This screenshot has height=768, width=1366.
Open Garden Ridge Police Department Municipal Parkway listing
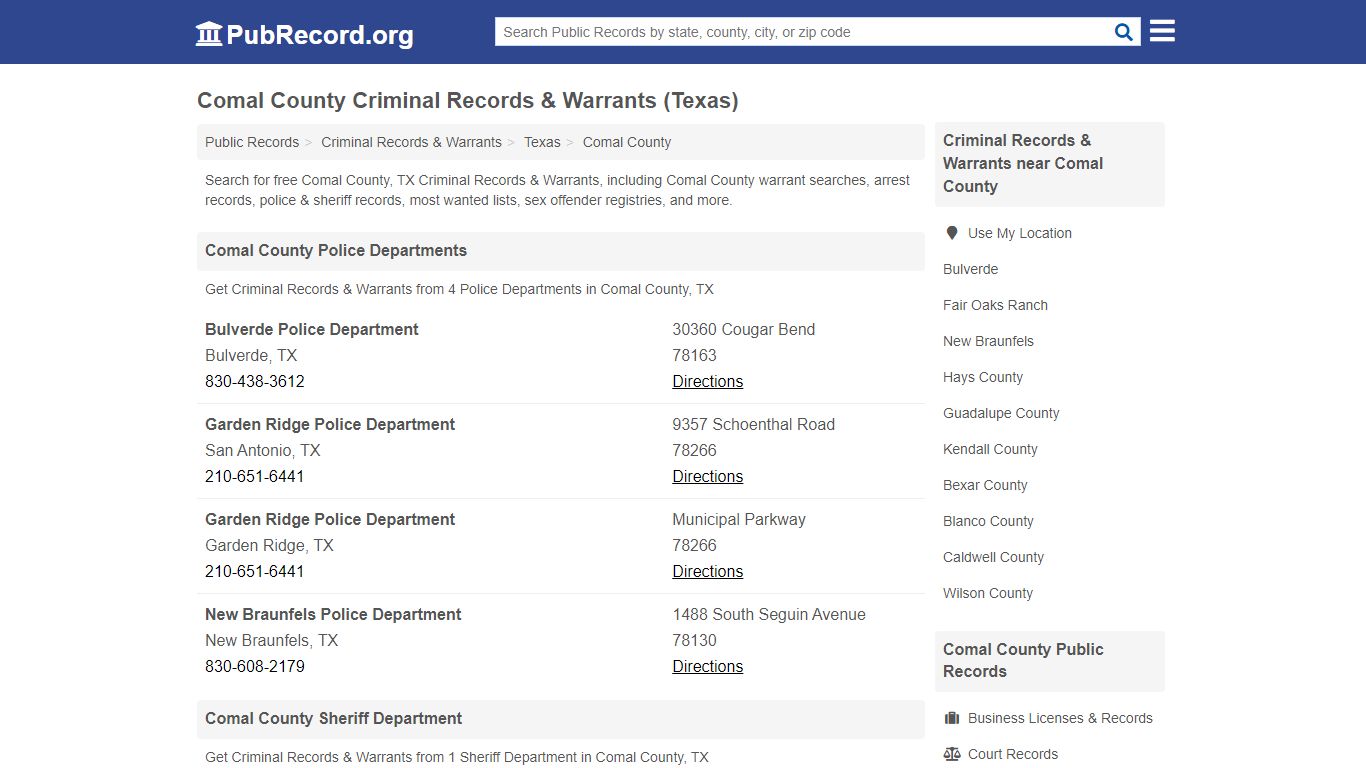(x=330, y=519)
